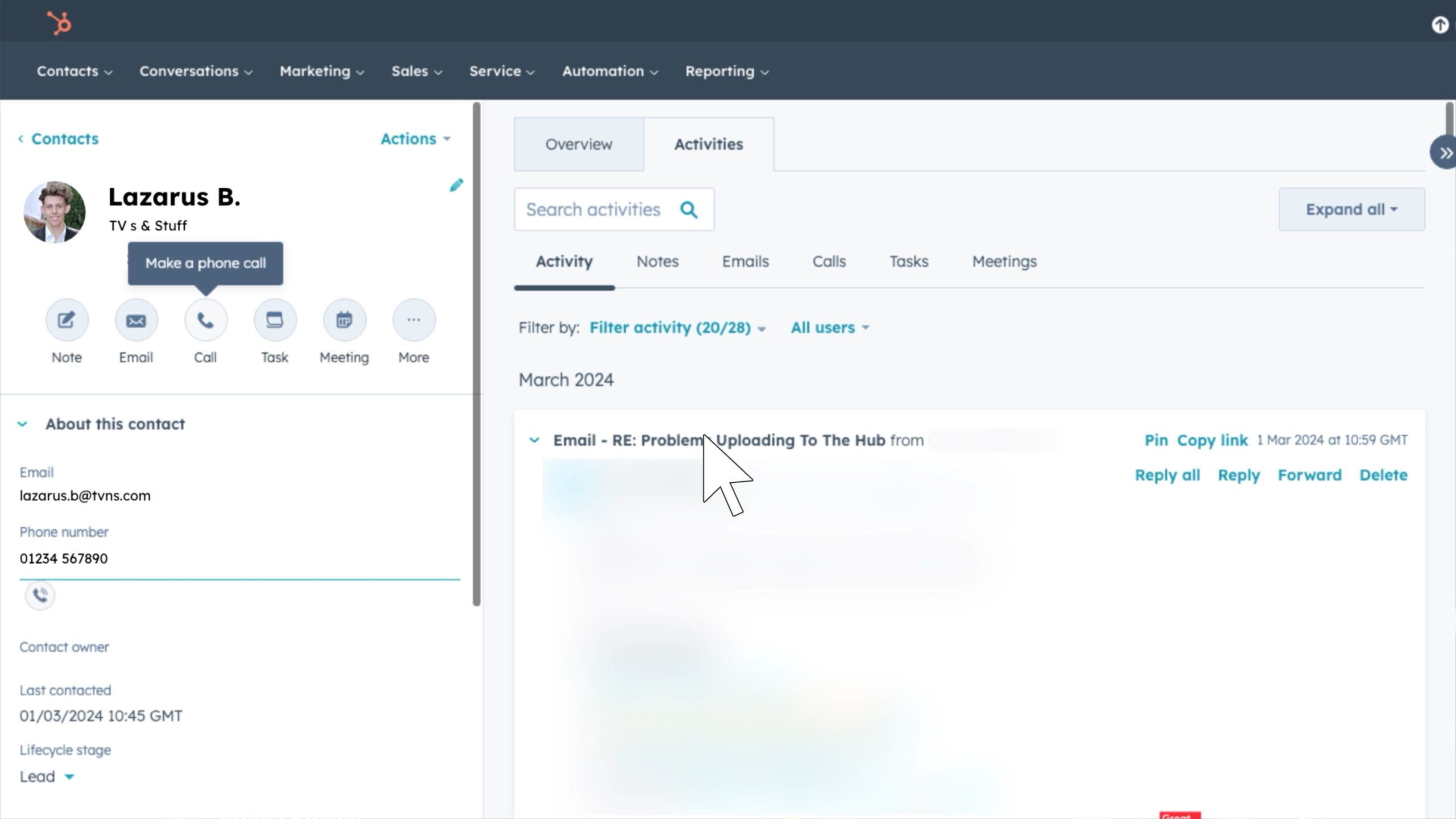Screen dimensions: 1456x819
Task: Open the Lifecycle stage Lead dropdown
Action: pos(47,777)
